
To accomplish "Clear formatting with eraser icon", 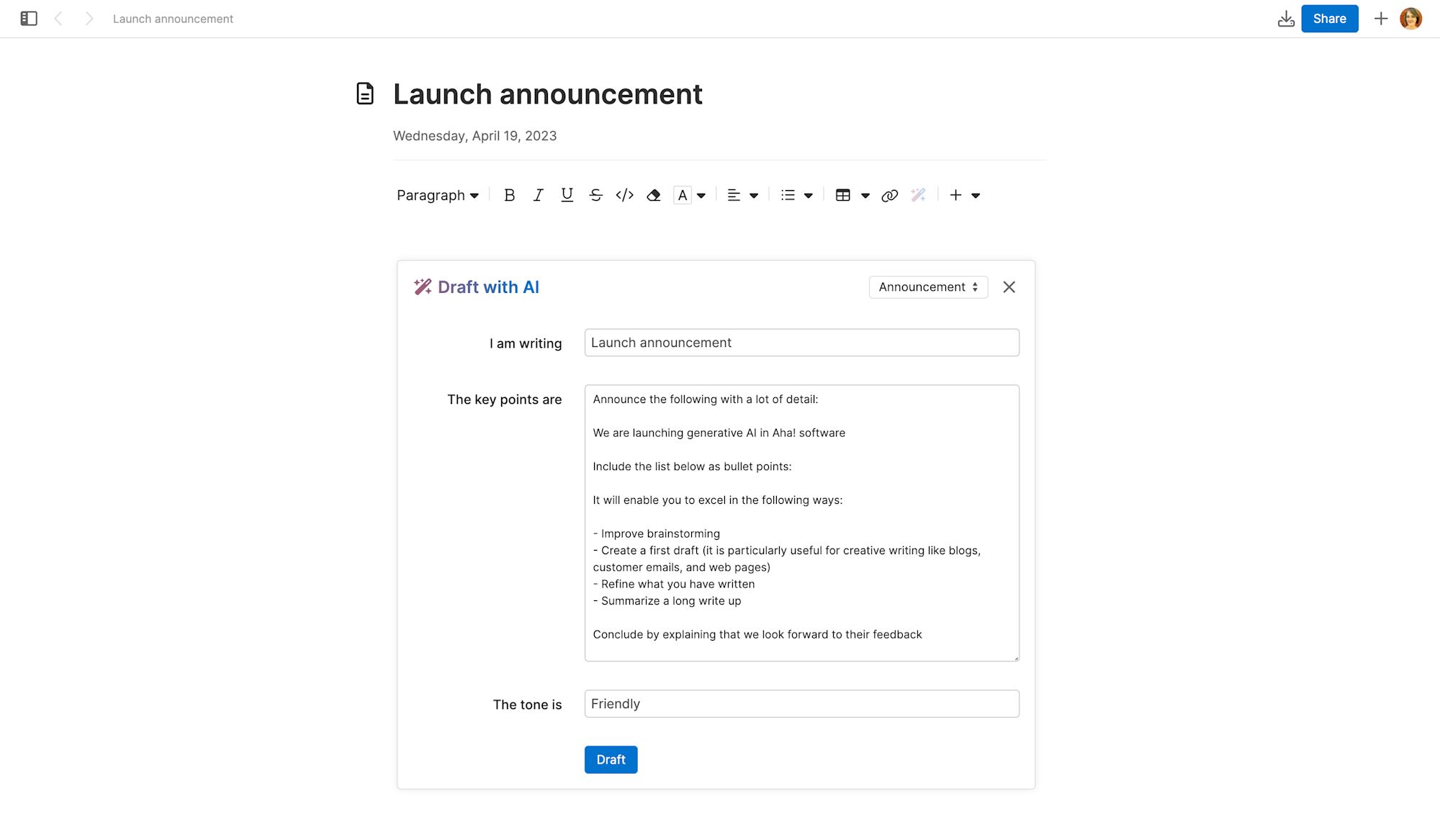I will click(x=653, y=195).
